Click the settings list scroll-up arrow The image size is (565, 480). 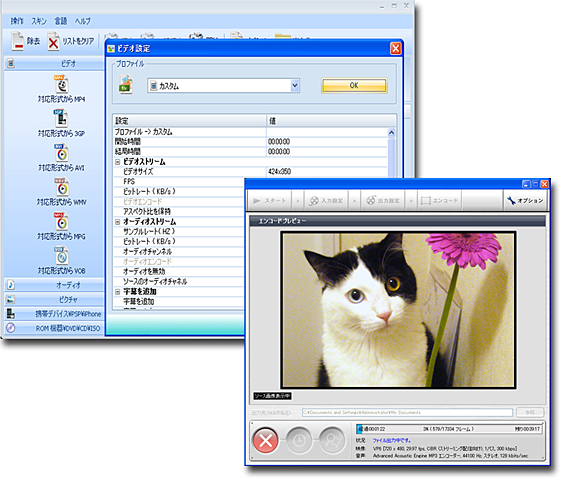(x=391, y=132)
